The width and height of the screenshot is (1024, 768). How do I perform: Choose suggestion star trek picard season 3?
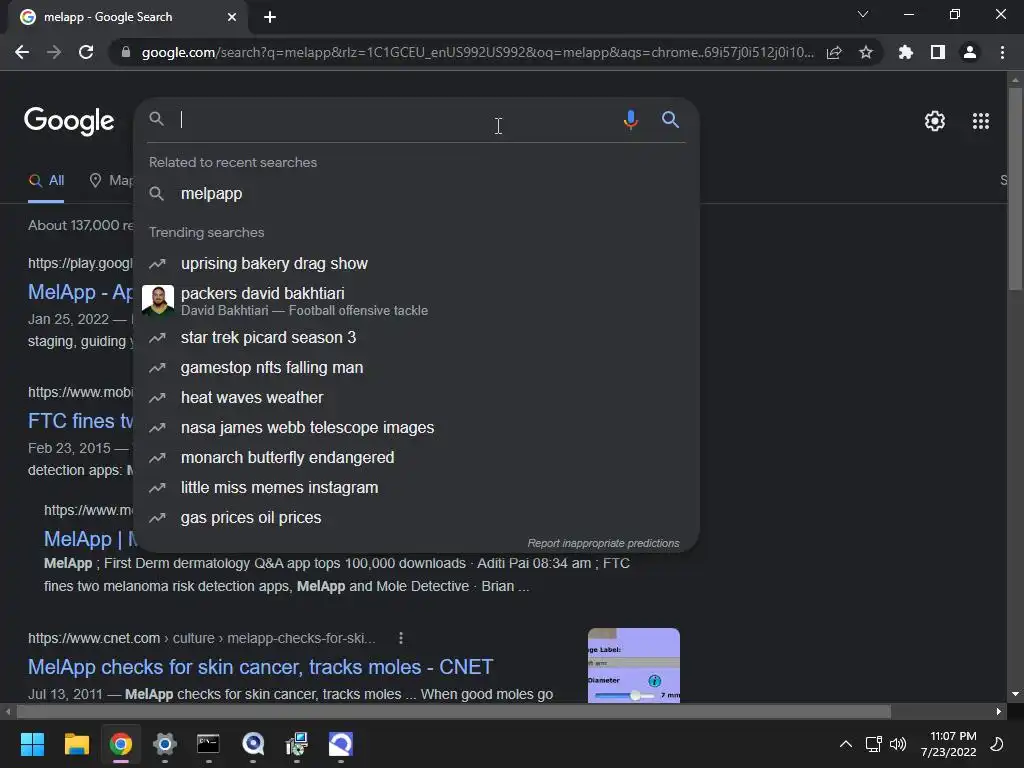coord(417,337)
